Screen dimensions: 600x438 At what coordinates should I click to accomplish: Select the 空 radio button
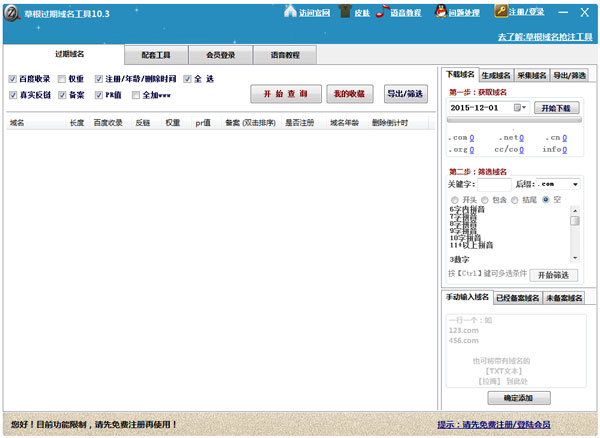[546, 200]
